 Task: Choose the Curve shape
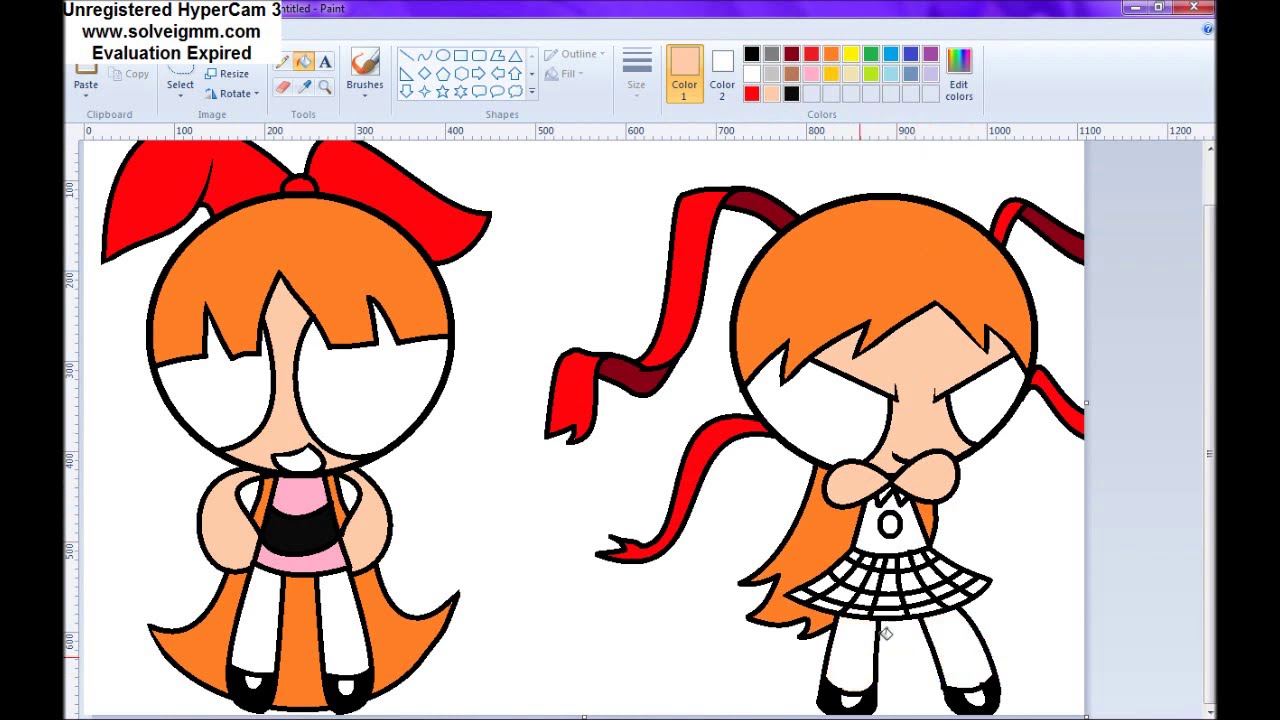pyautogui.click(x=425, y=56)
